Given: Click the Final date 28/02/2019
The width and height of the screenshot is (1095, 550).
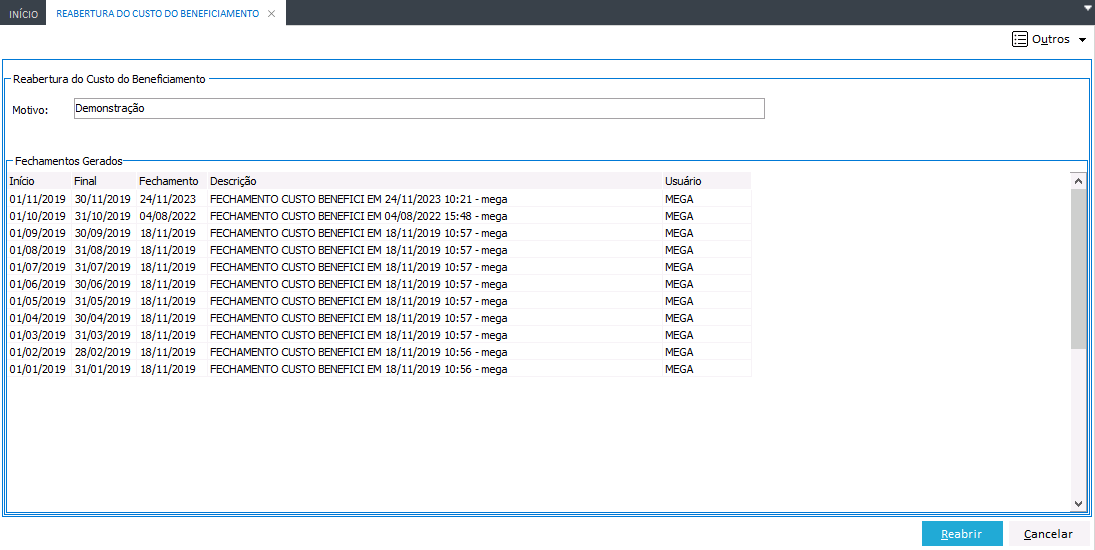Looking at the screenshot, I should point(103,352).
